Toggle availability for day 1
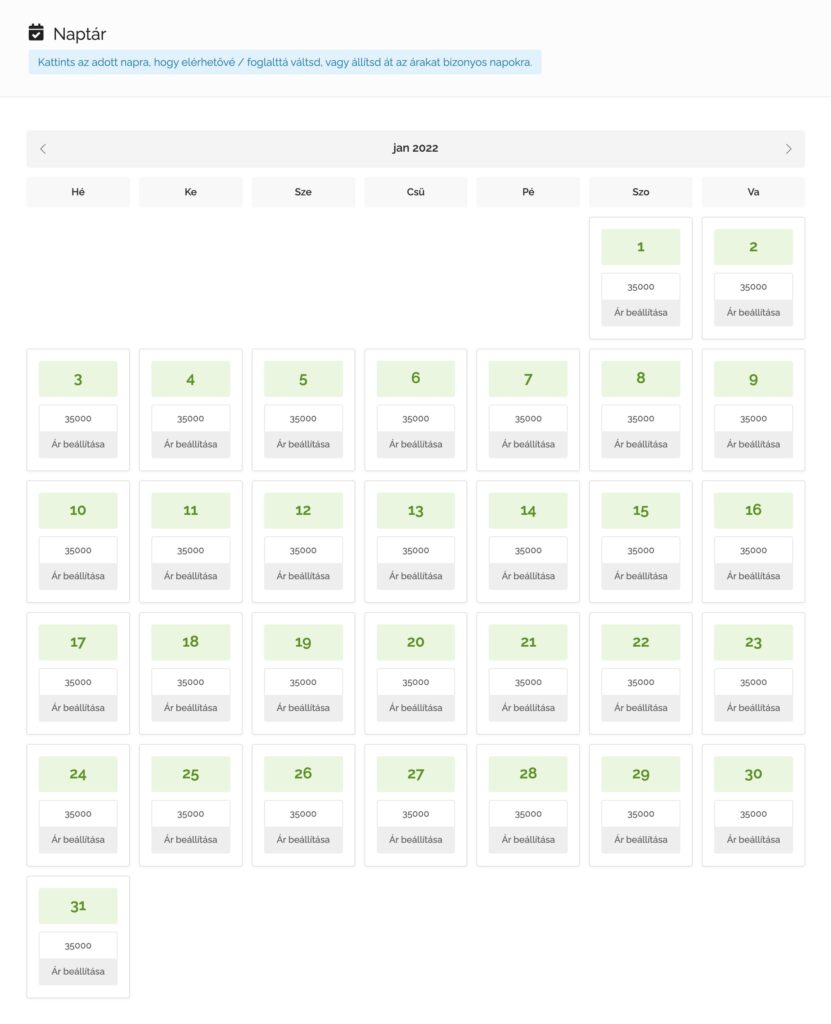831x1024 pixels. click(640, 247)
